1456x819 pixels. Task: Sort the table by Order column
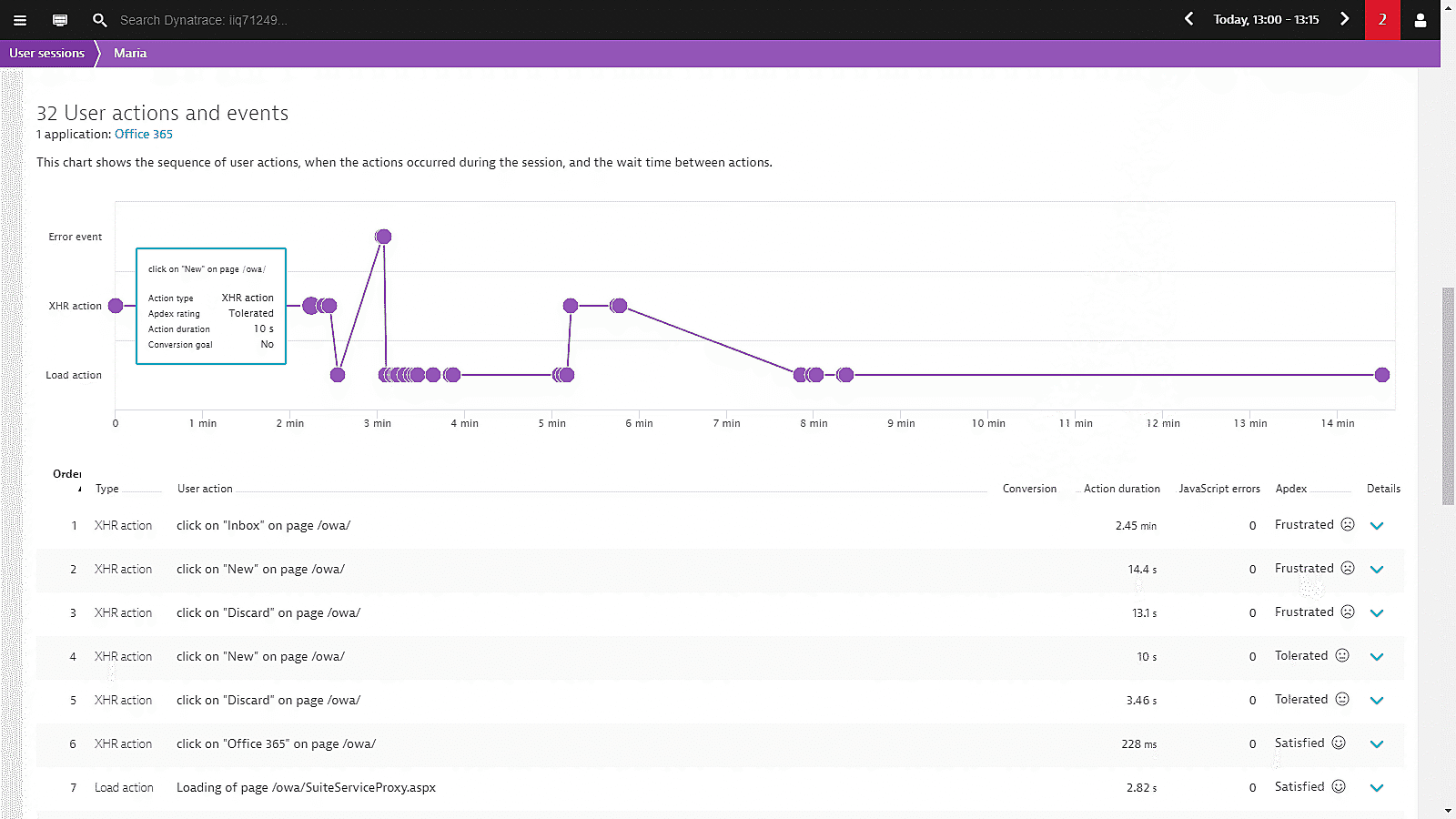click(67, 474)
